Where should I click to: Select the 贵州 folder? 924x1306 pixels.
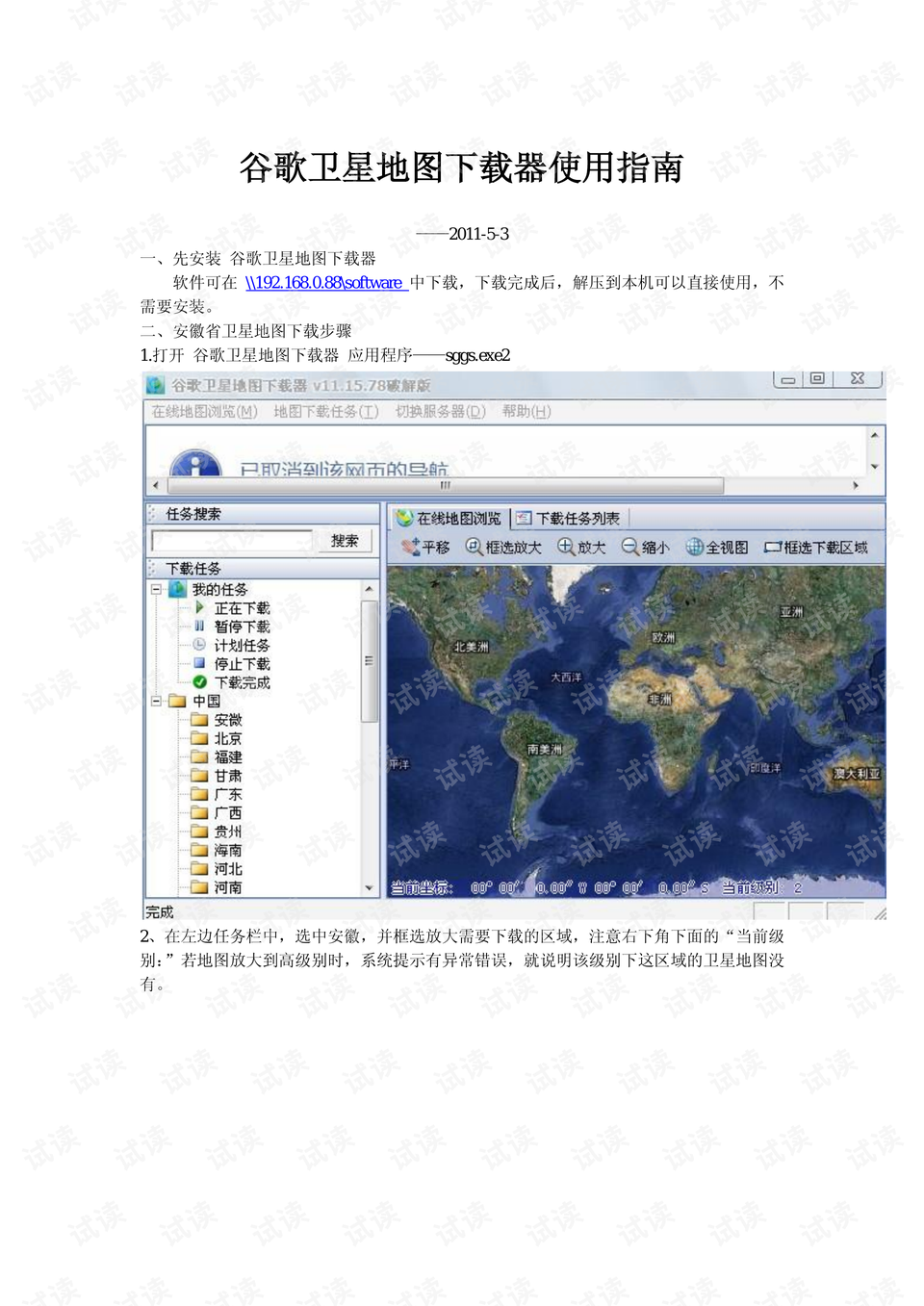(217, 832)
